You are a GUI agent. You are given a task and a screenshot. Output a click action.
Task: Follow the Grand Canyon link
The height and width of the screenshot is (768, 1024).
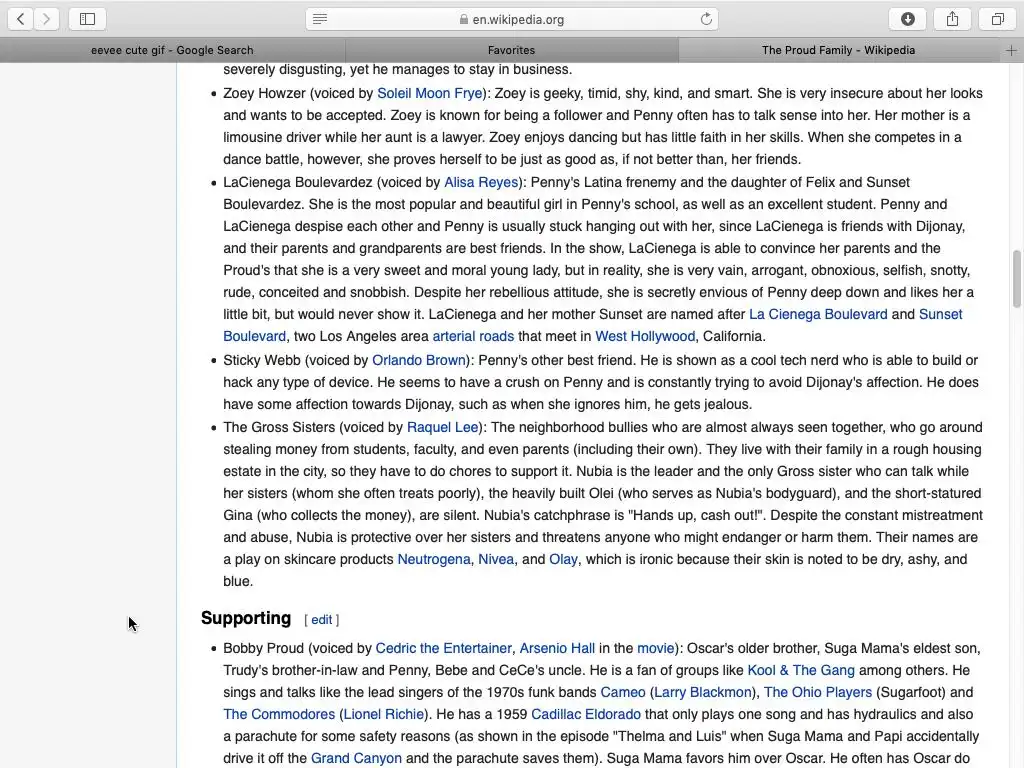tap(356, 759)
